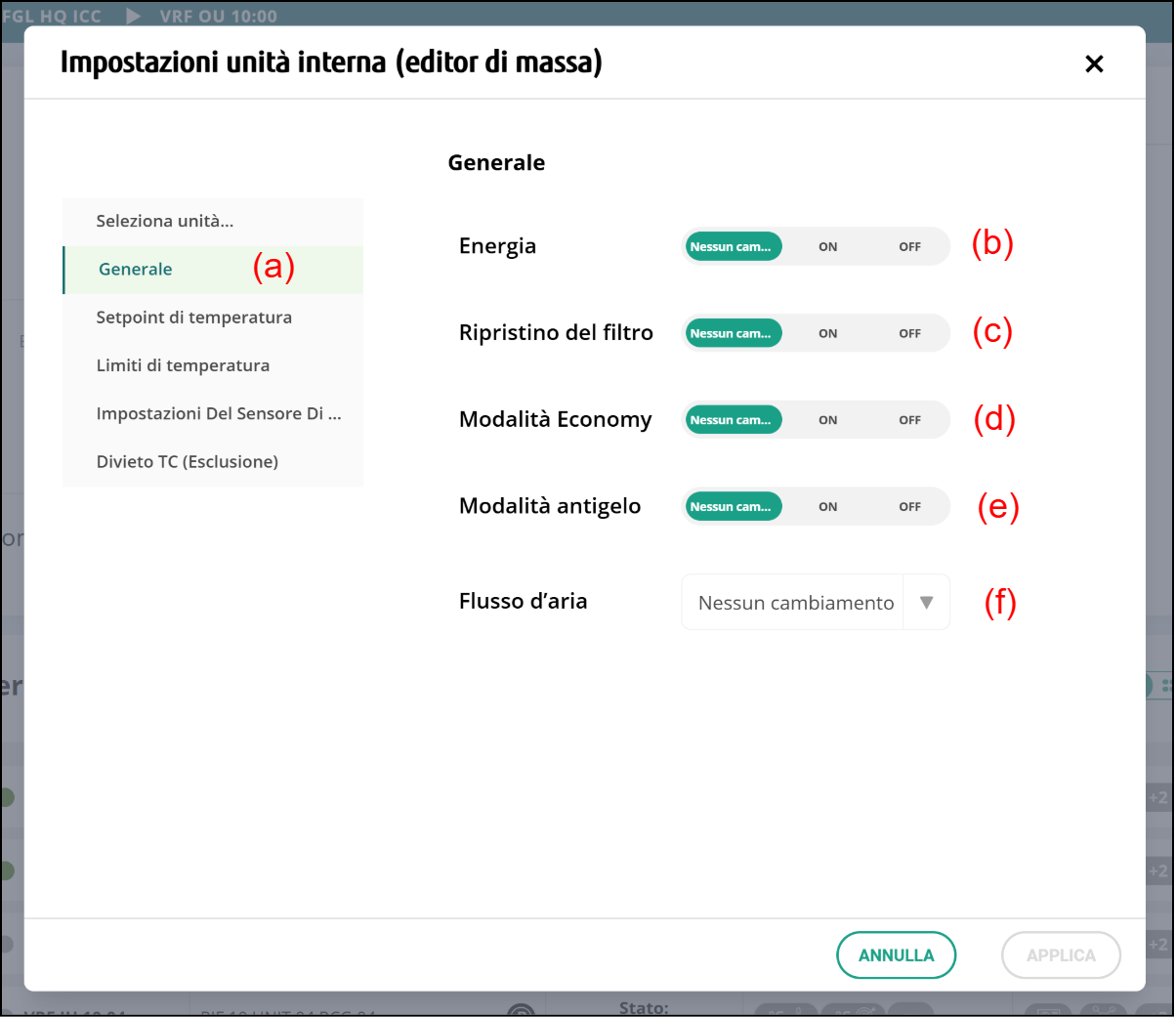Switch Modalità Economy to OFF

pyautogui.click(x=909, y=420)
